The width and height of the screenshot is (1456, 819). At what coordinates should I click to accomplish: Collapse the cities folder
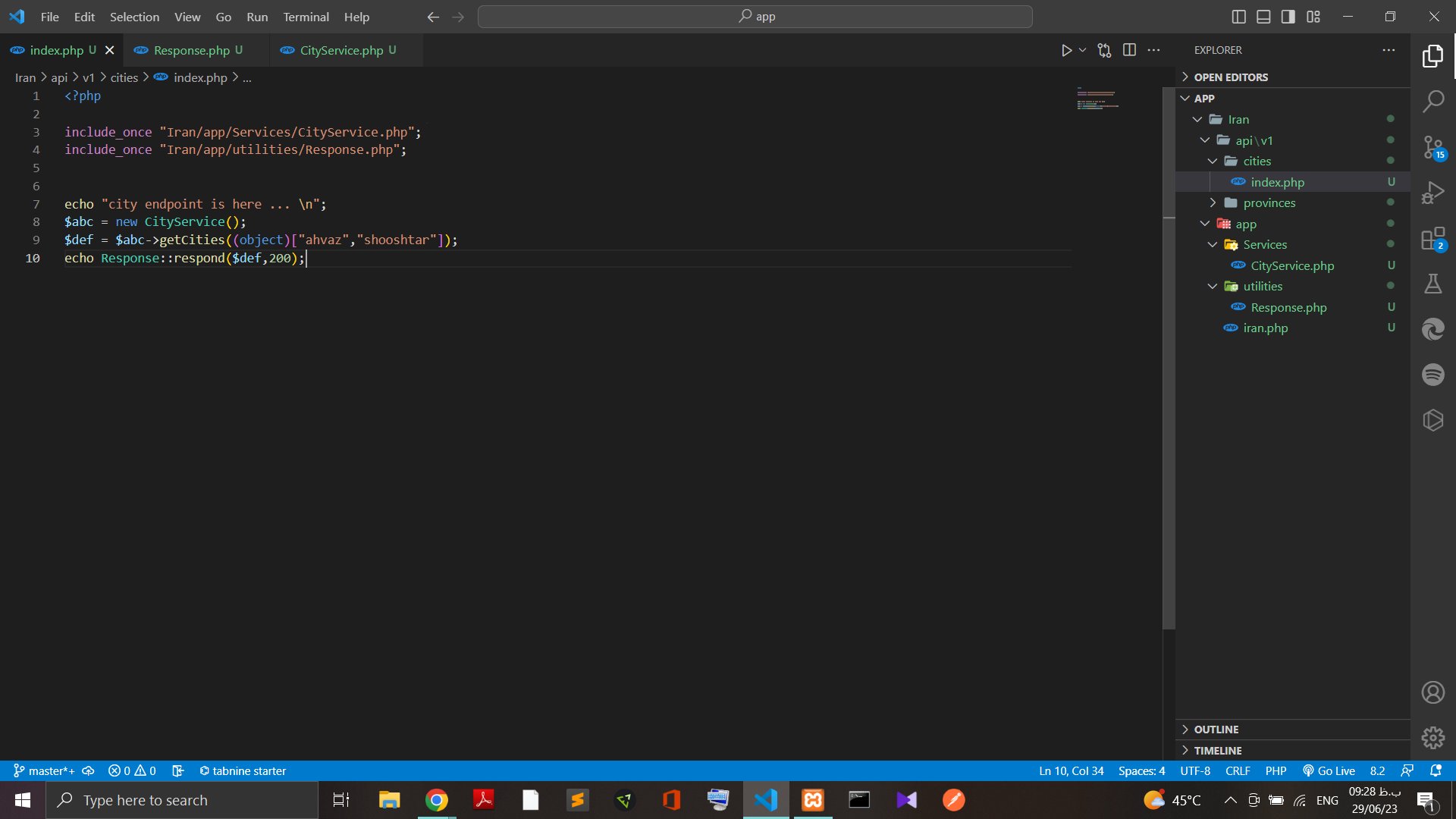tap(1292, 161)
